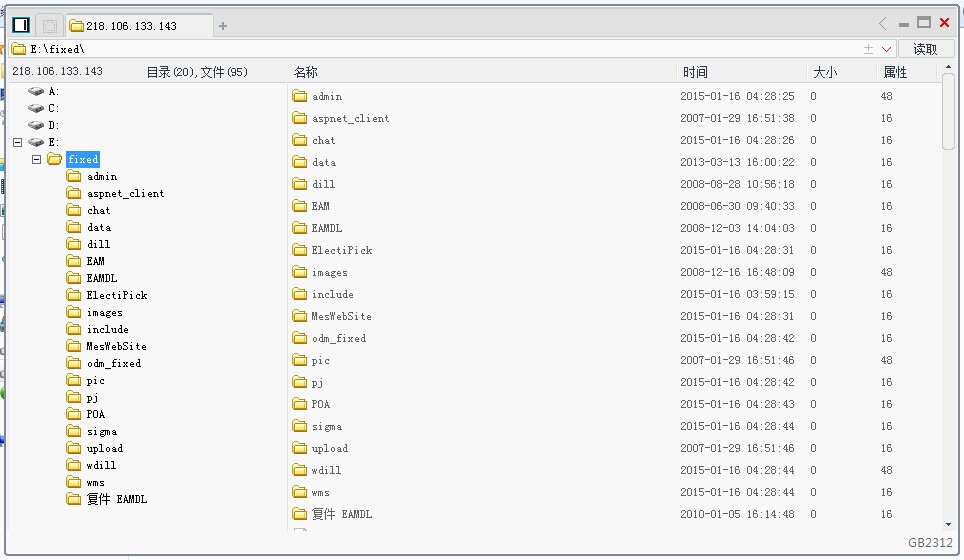Click the 目录(20),文件(95) count label
This screenshot has height=560, width=964.
coord(197,72)
